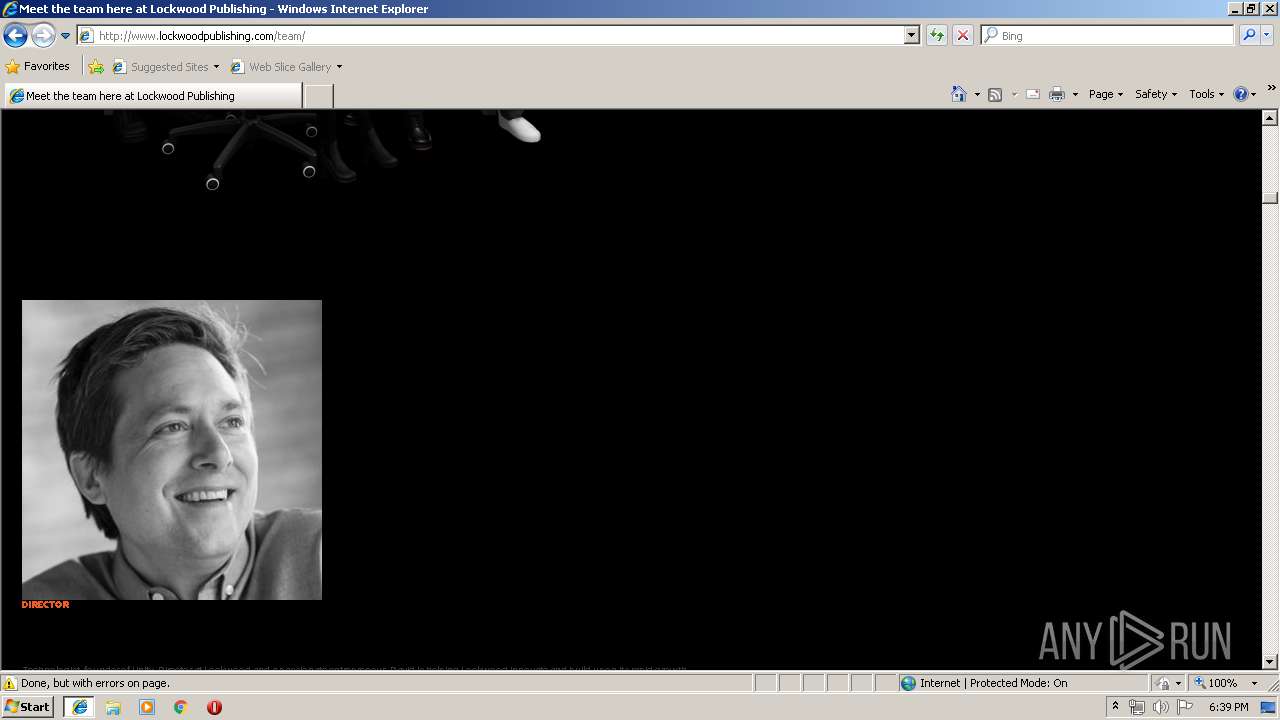Open a new blank tab

(318, 96)
